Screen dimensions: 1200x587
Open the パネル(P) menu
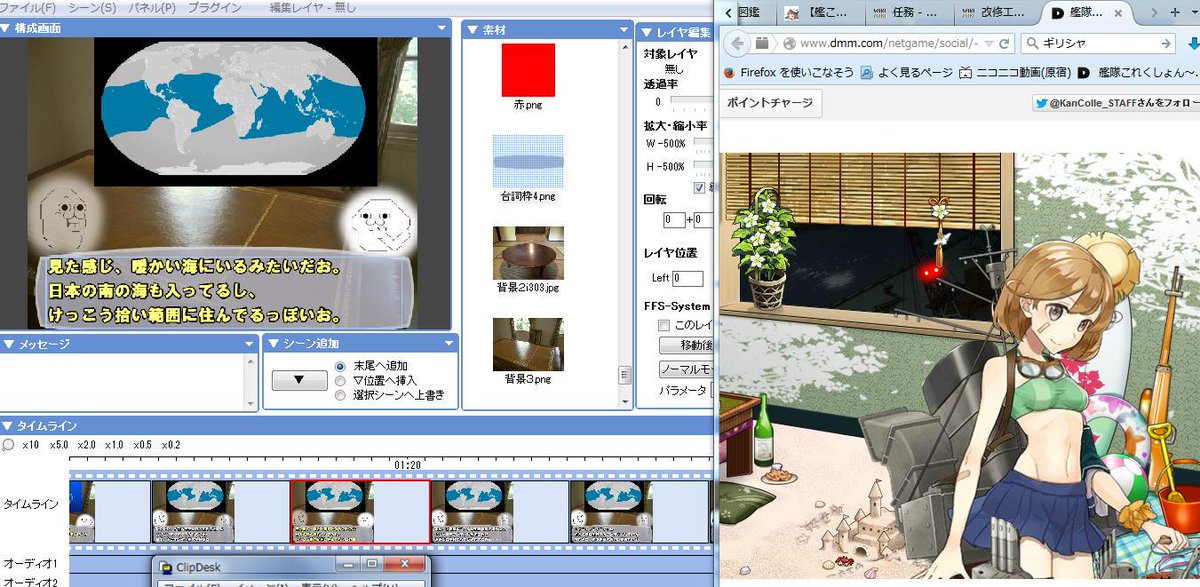150,7
